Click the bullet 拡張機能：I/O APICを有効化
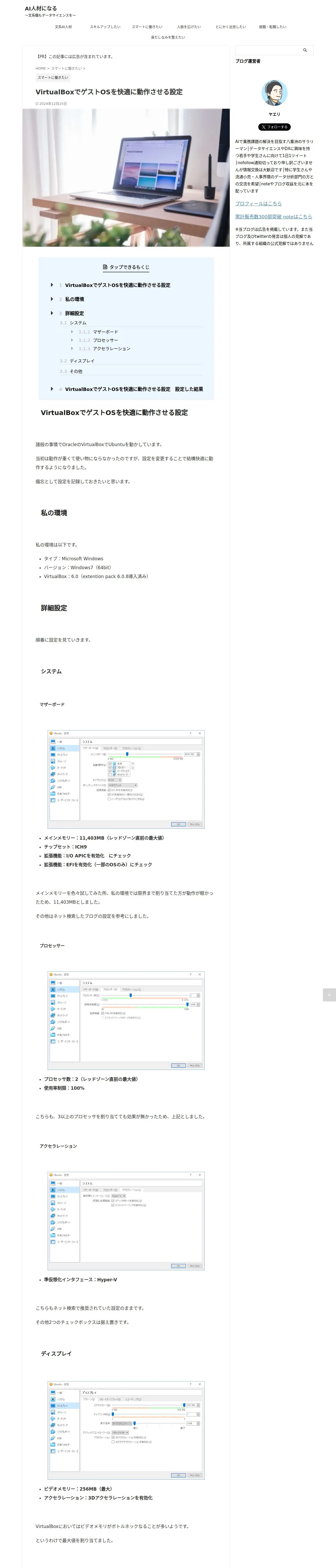 87,855
